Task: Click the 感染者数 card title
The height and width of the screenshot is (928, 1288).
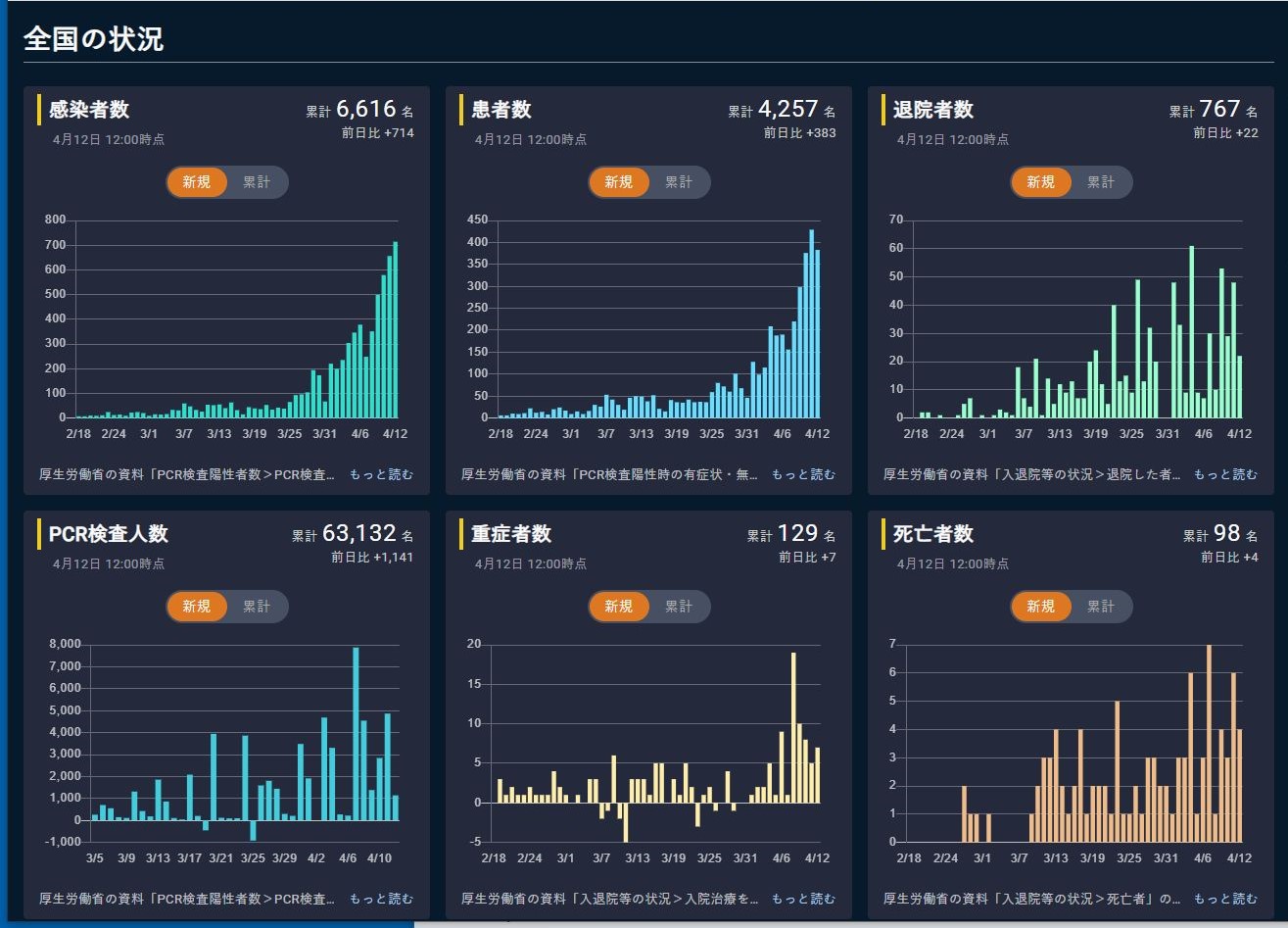Action: (x=89, y=110)
